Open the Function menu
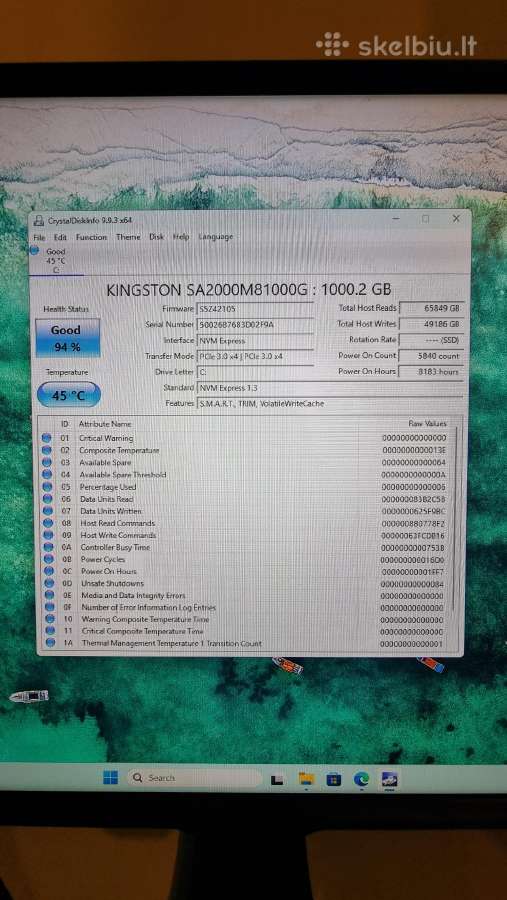507x900 pixels. [x=91, y=237]
